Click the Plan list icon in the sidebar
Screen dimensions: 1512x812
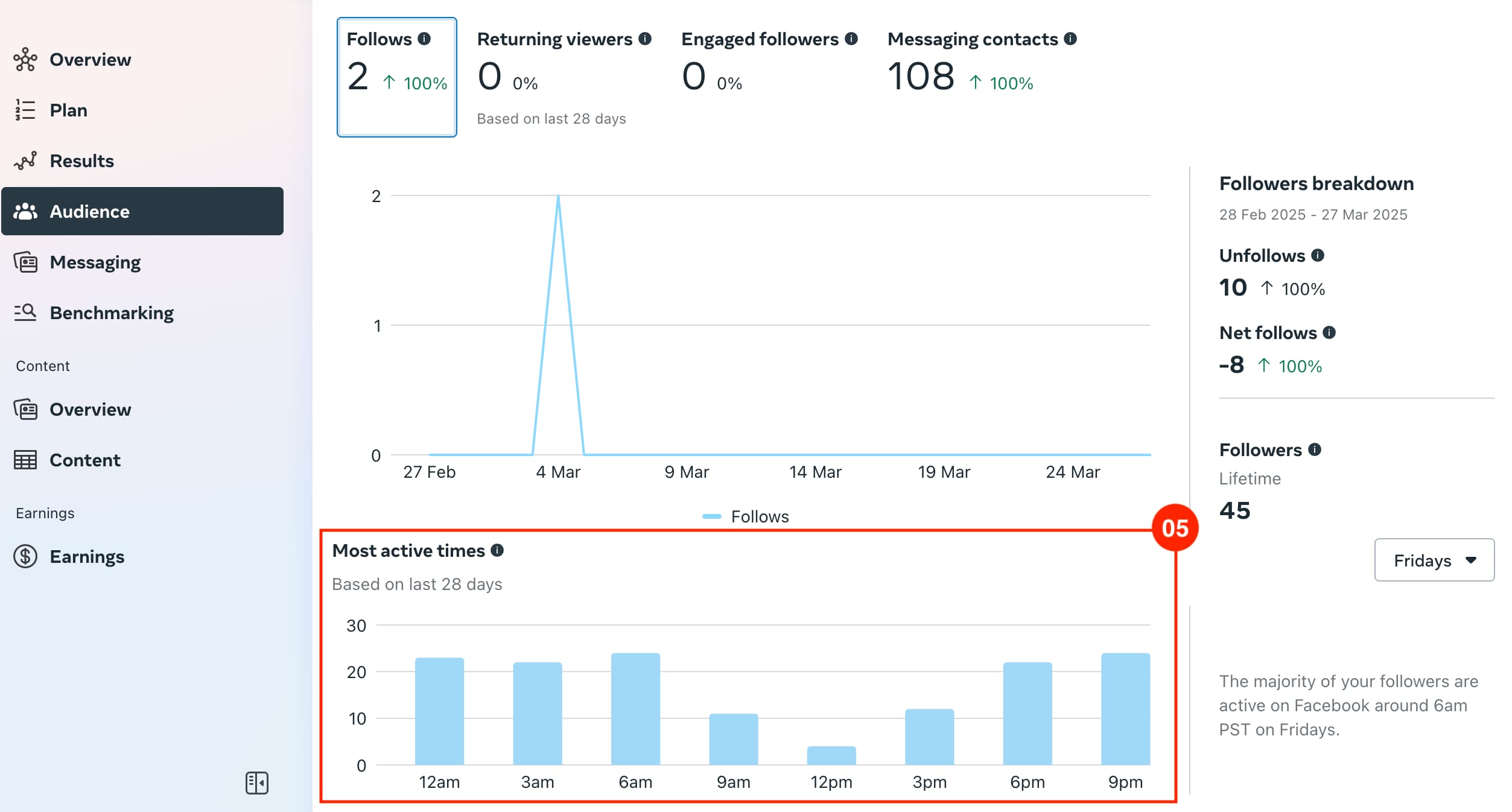point(25,110)
